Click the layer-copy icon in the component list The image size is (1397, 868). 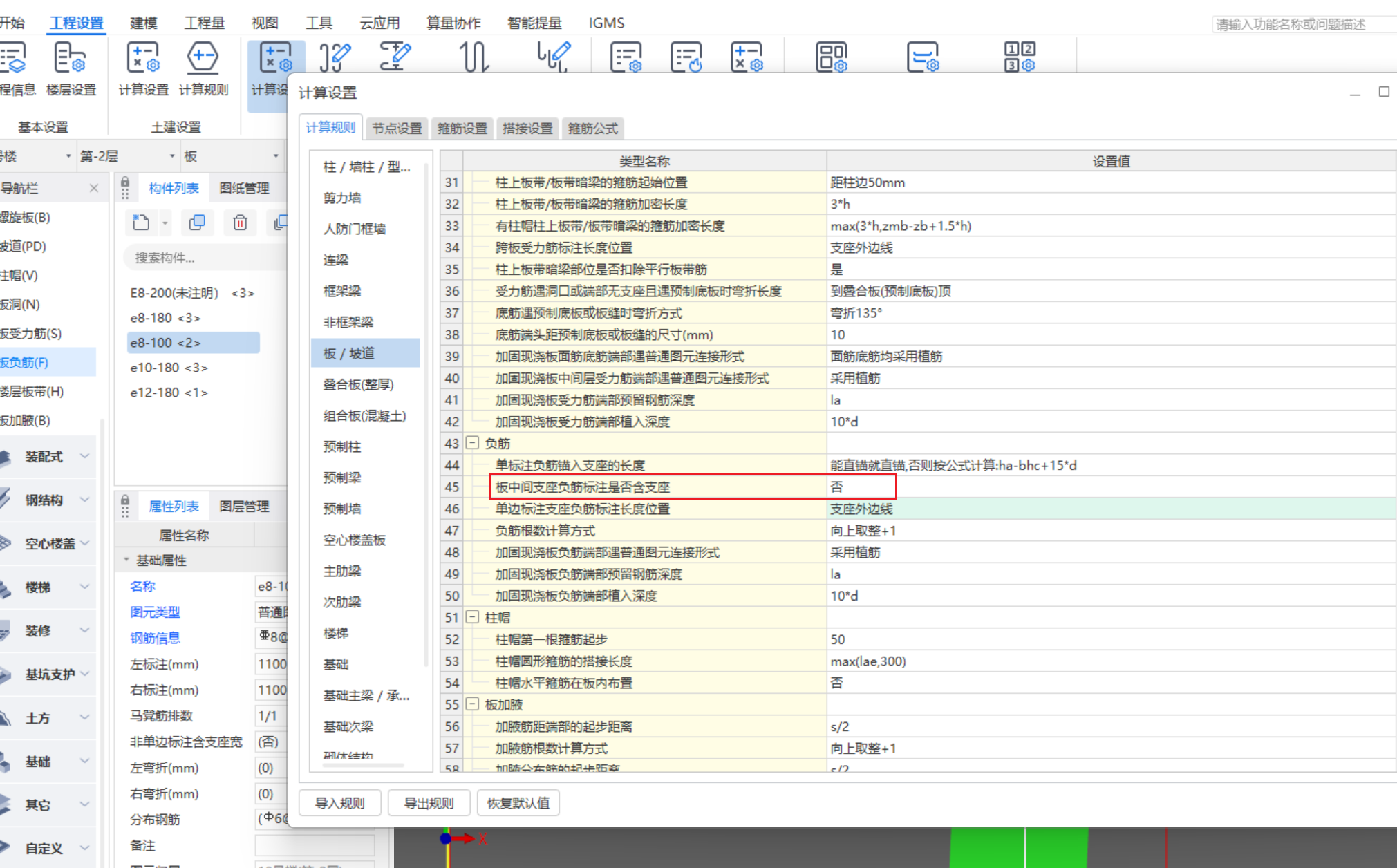click(281, 223)
